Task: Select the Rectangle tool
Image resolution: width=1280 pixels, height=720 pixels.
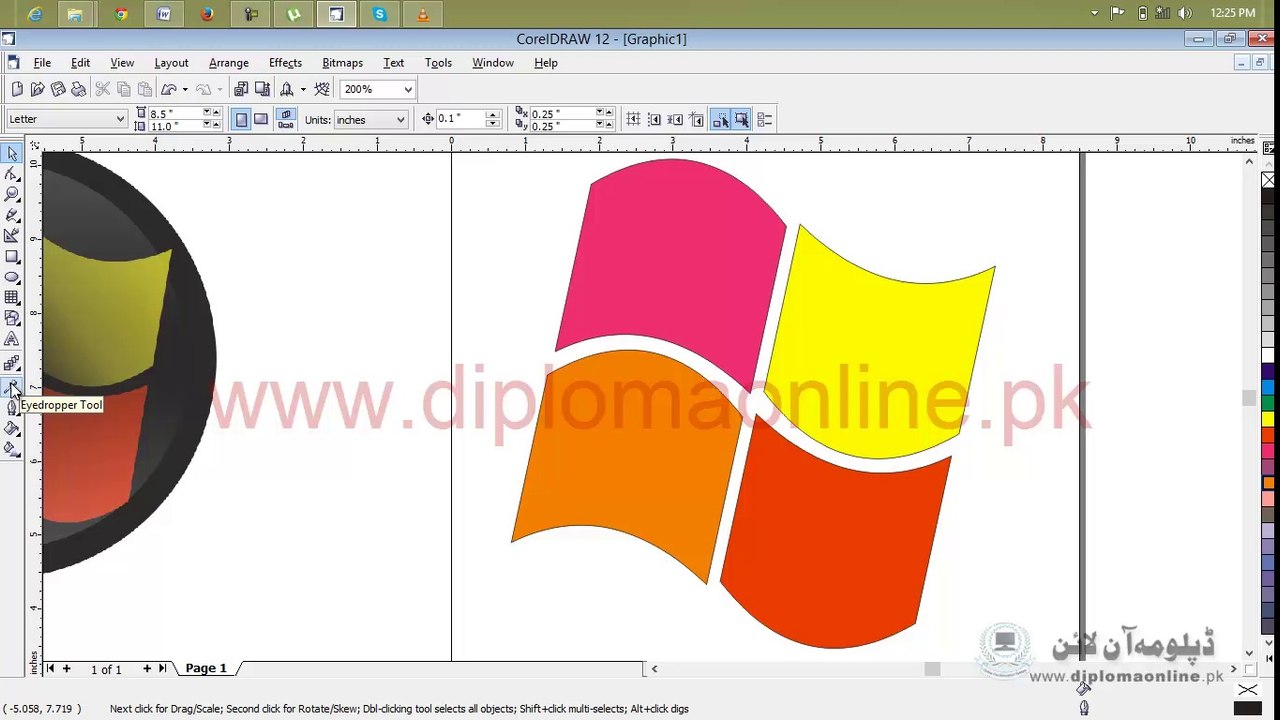Action: pos(12,257)
